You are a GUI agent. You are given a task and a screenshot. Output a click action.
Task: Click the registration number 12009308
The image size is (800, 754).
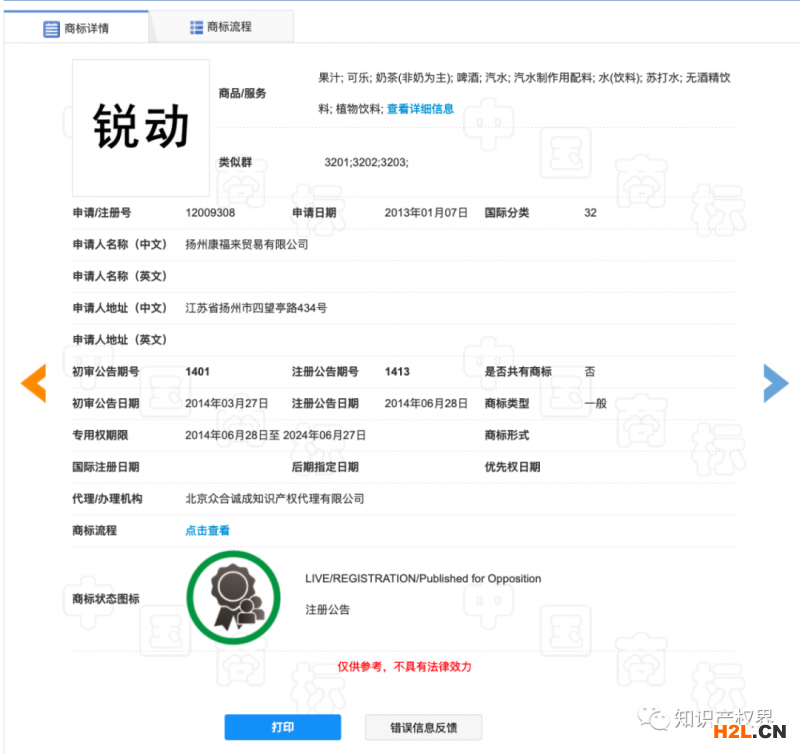click(x=210, y=213)
